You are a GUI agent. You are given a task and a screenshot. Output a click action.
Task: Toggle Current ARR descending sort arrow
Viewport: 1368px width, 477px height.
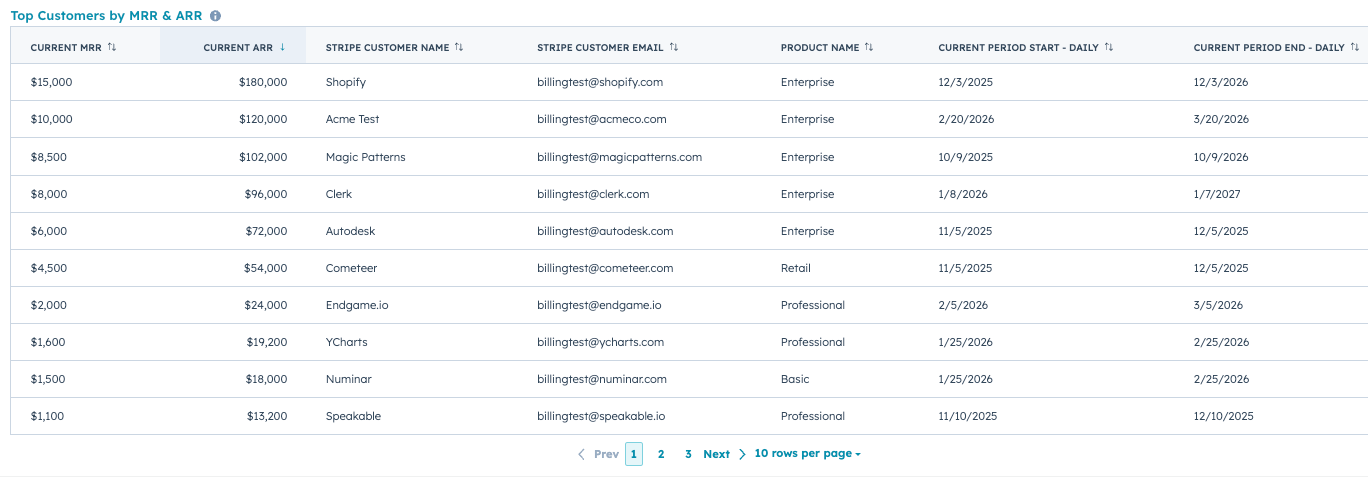[x=282, y=47]
